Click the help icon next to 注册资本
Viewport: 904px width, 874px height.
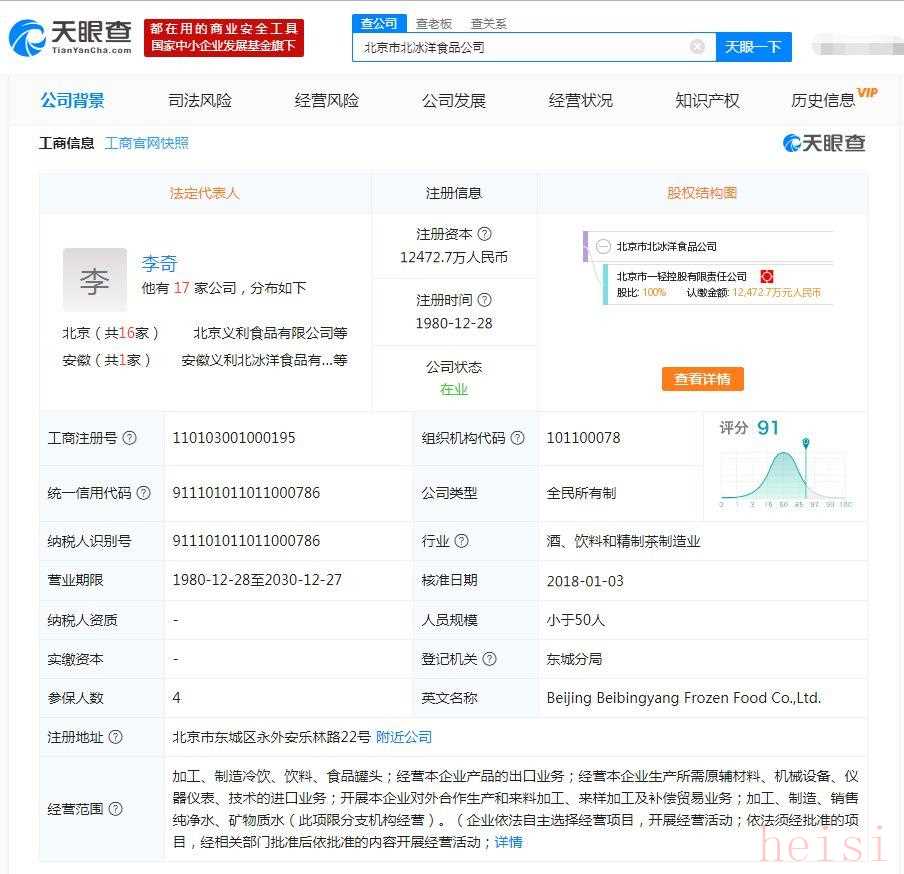click(x=485, y=233)
